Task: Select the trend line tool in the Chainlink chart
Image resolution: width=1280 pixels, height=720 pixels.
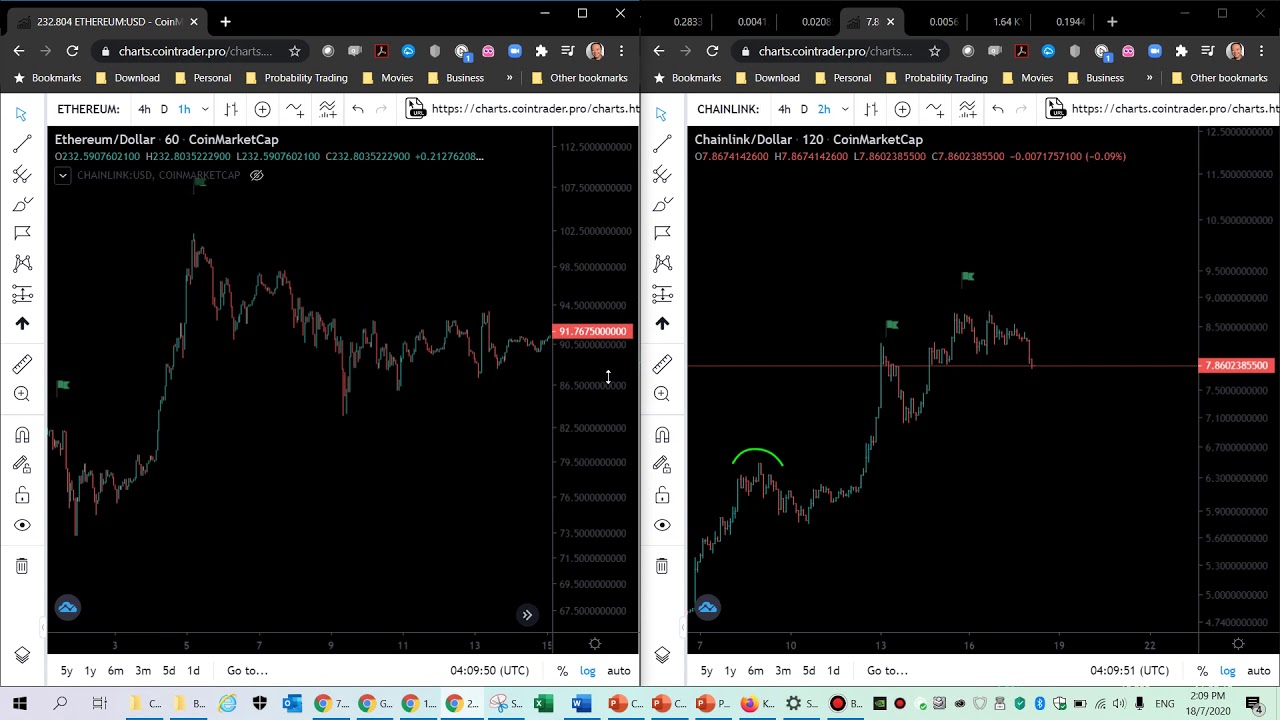Action: coord(662,145)
